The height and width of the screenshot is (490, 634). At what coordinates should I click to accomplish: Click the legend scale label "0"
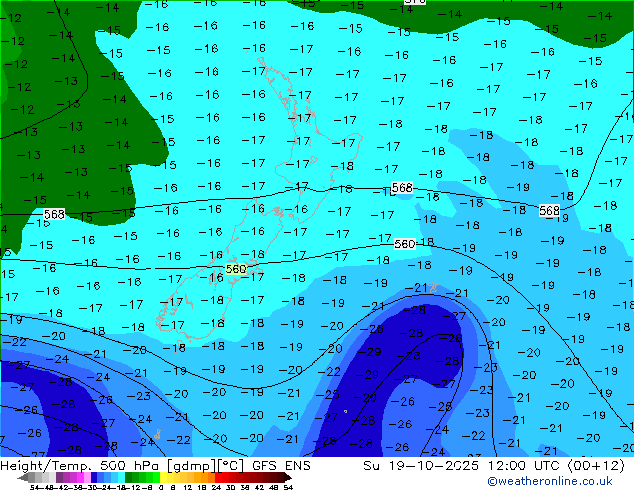[x=161, y=488]
